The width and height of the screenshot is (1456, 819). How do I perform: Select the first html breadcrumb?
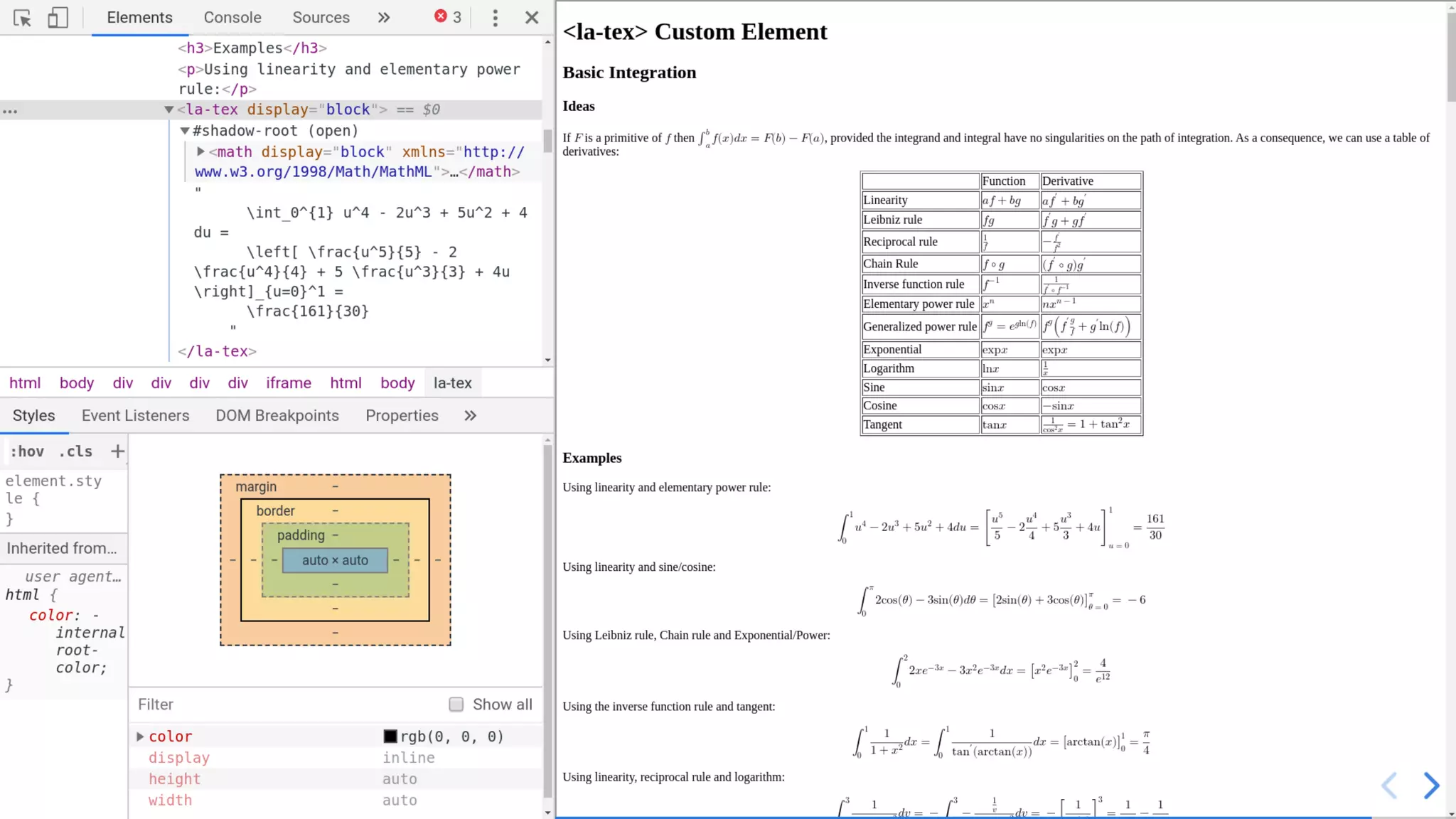pyautogui.click(x=25, y=383)
